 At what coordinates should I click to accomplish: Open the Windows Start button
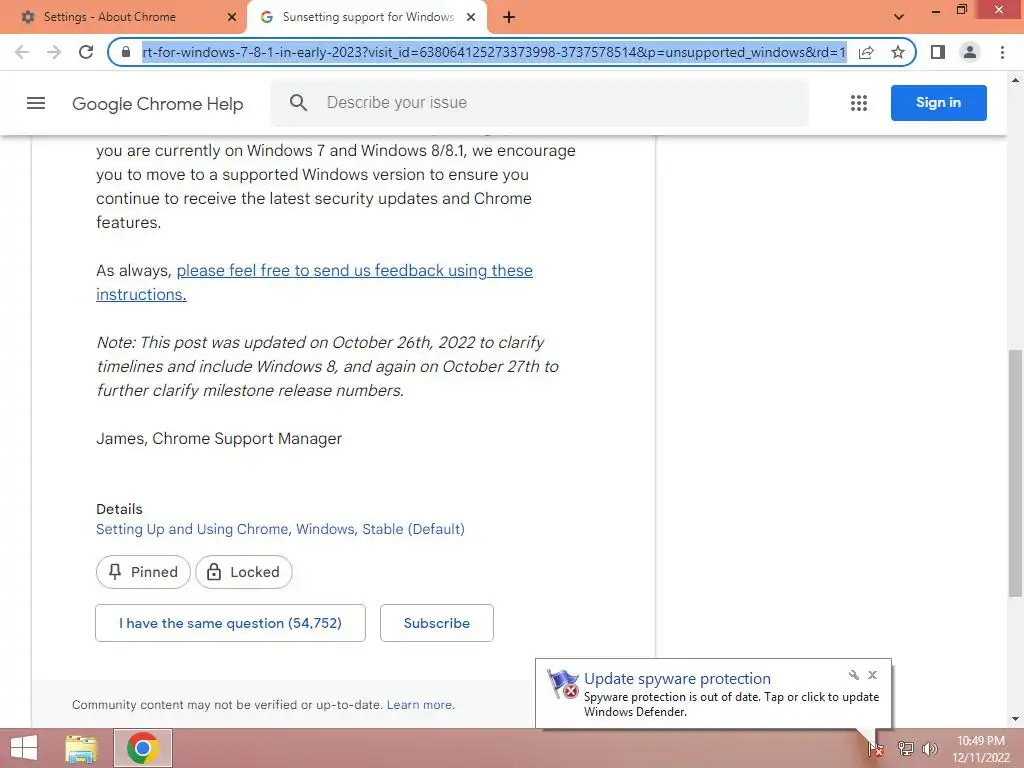click(24, 748)
